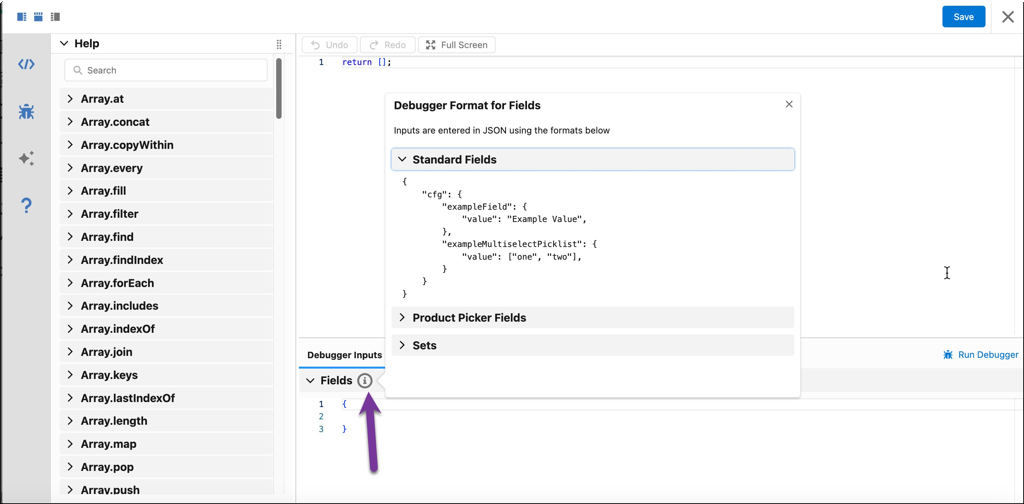Expand Array.pop help entry

pyautogui.click(x=166, y=467)
